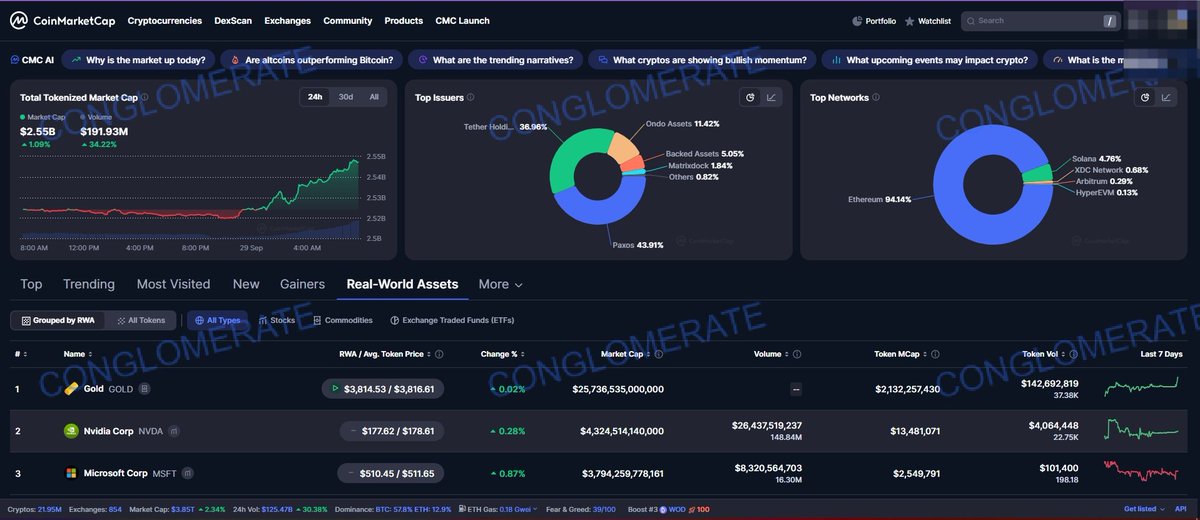Image resolution: width=1200 pixels, height=520 pixels.
Task: Switch to the New tab
Action: click(x=246, y=284)
